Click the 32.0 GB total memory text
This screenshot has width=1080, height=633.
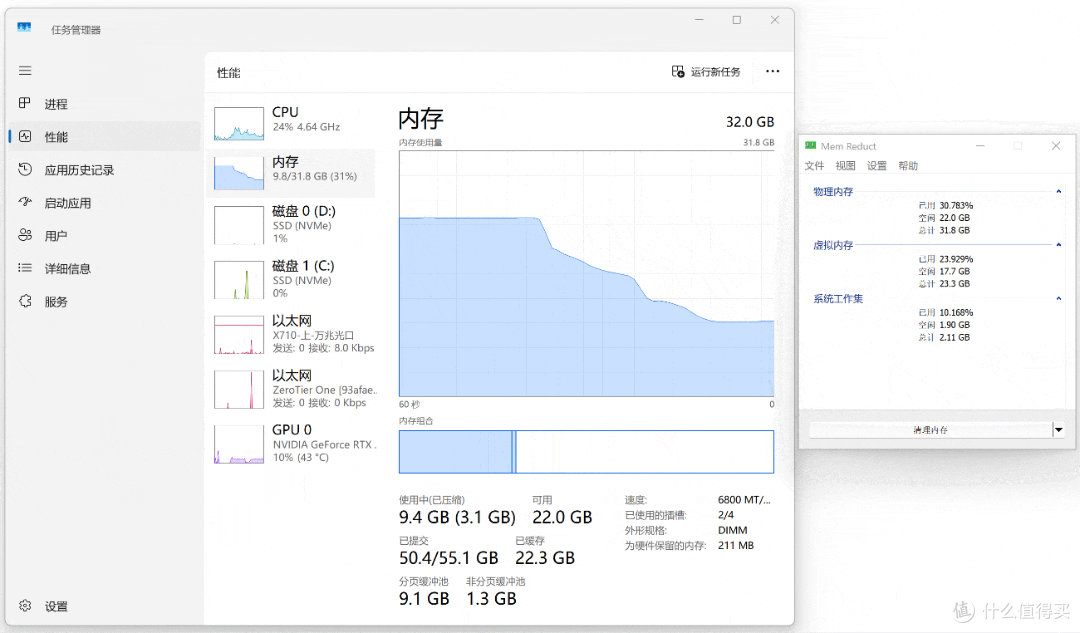point(750,122)
